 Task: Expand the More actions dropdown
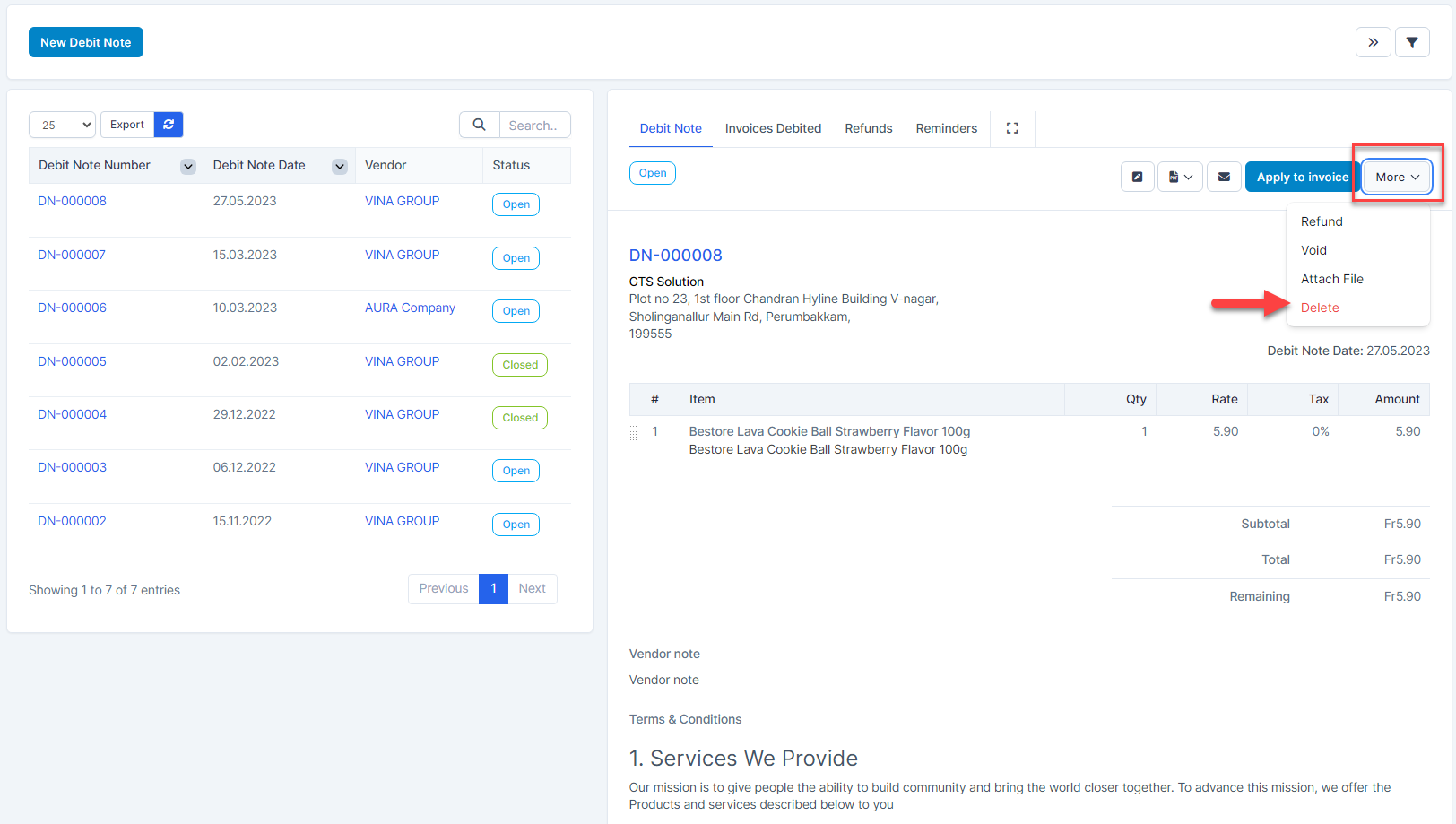[1397, 177]
